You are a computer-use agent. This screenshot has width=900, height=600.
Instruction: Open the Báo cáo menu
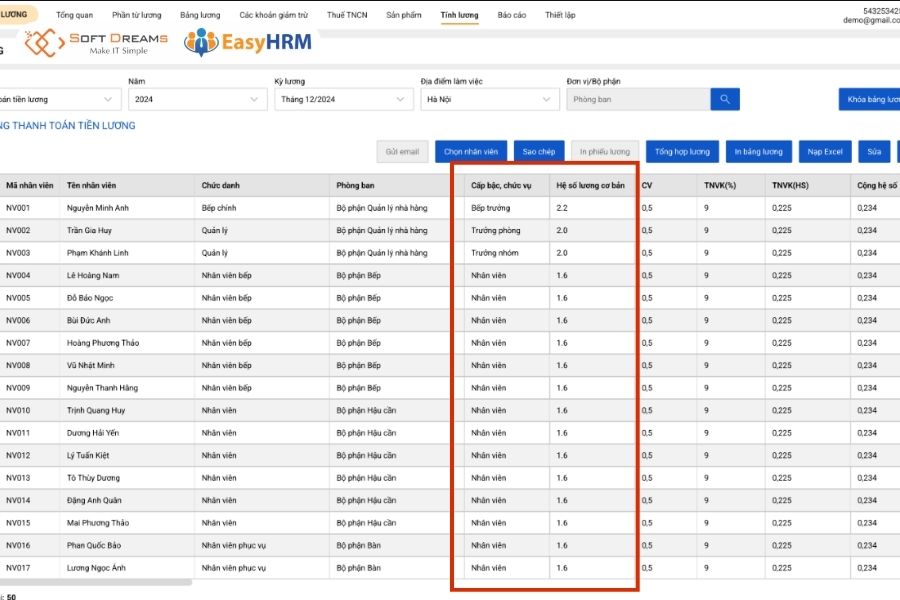pos(512,15)
